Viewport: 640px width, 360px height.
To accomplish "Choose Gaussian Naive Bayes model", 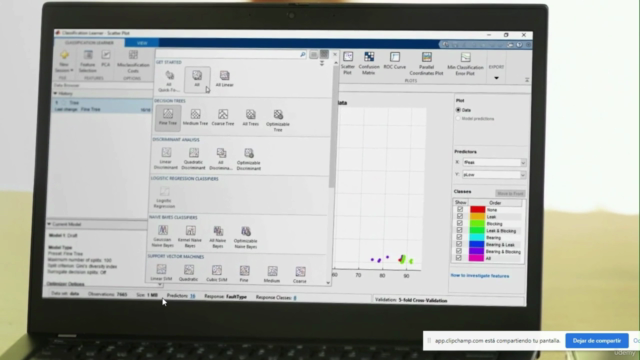I will point(162,236).
